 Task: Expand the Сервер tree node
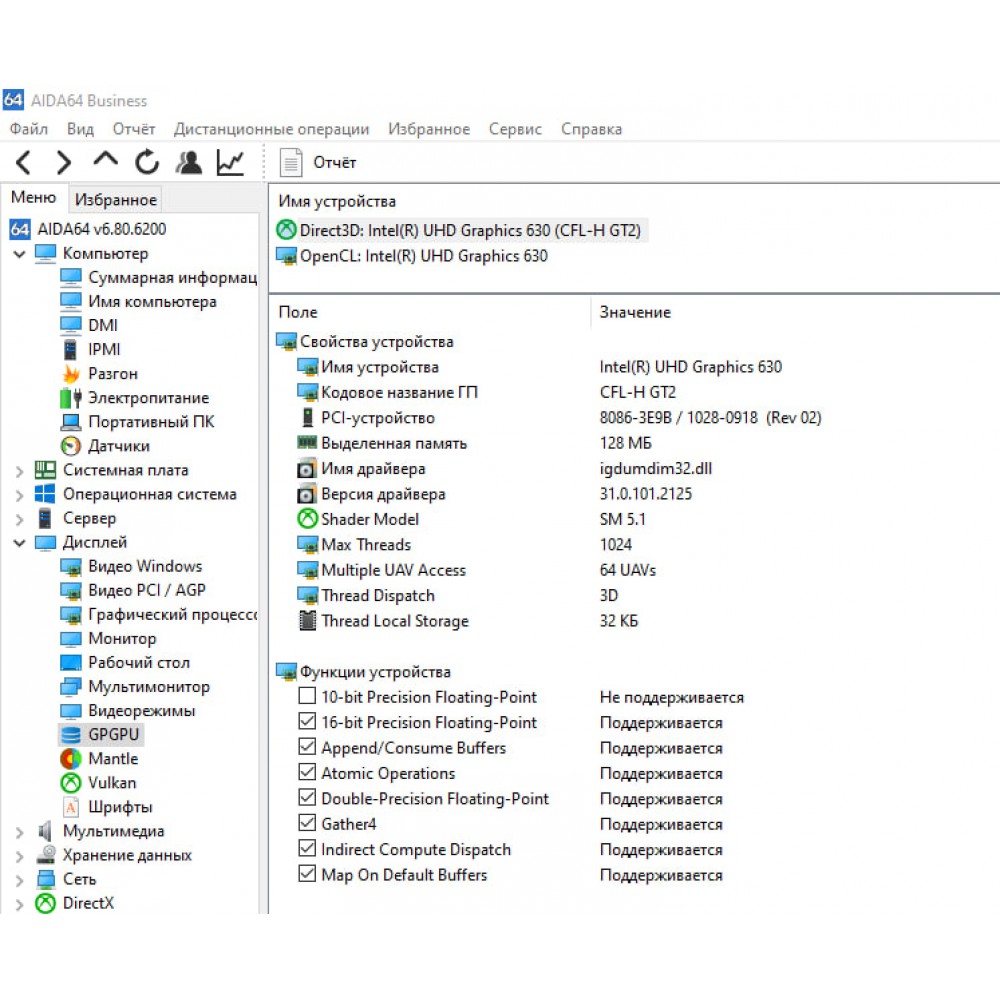(x=19, y=520)
